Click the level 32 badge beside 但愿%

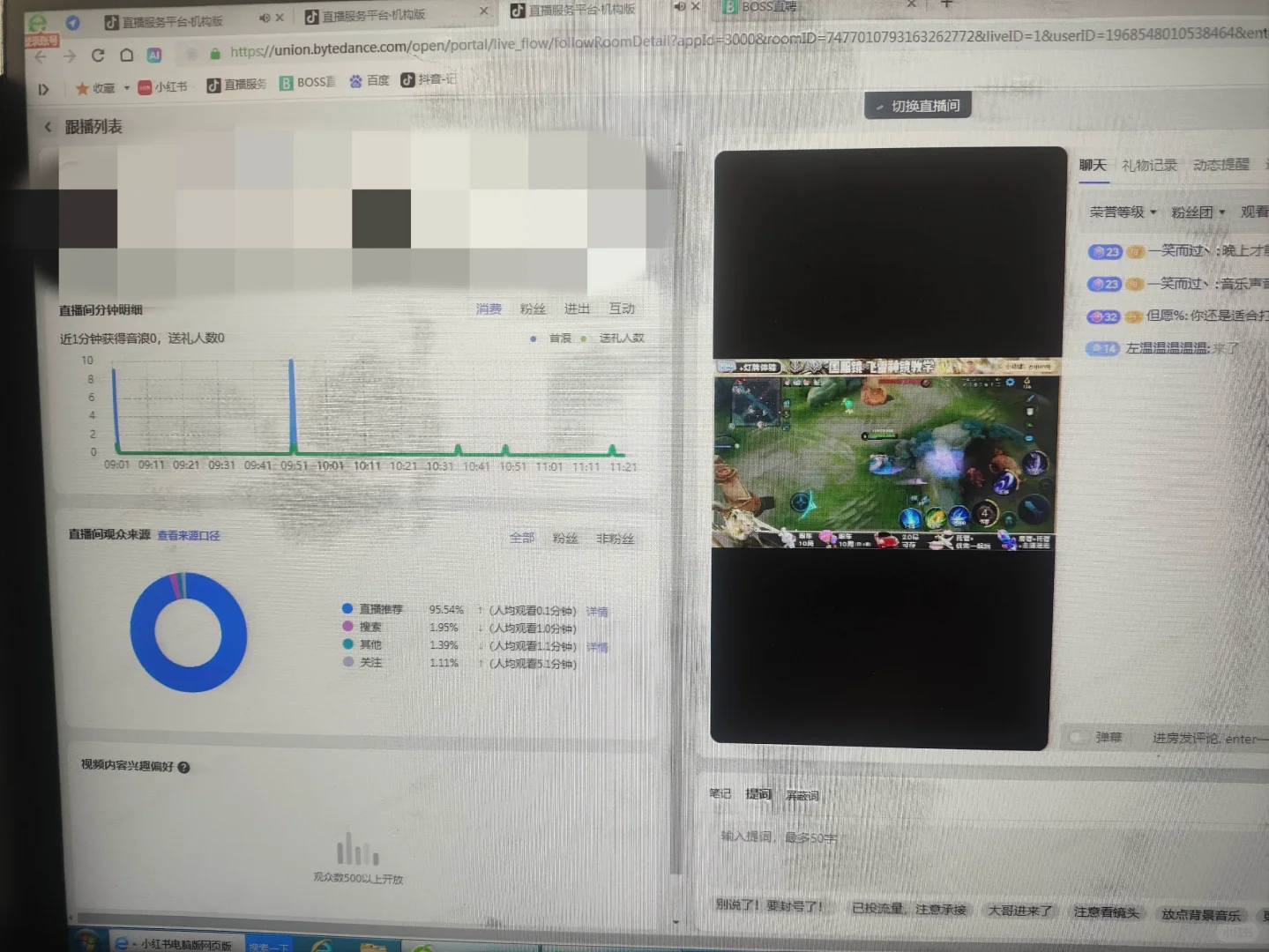(x=1102, y=316)
